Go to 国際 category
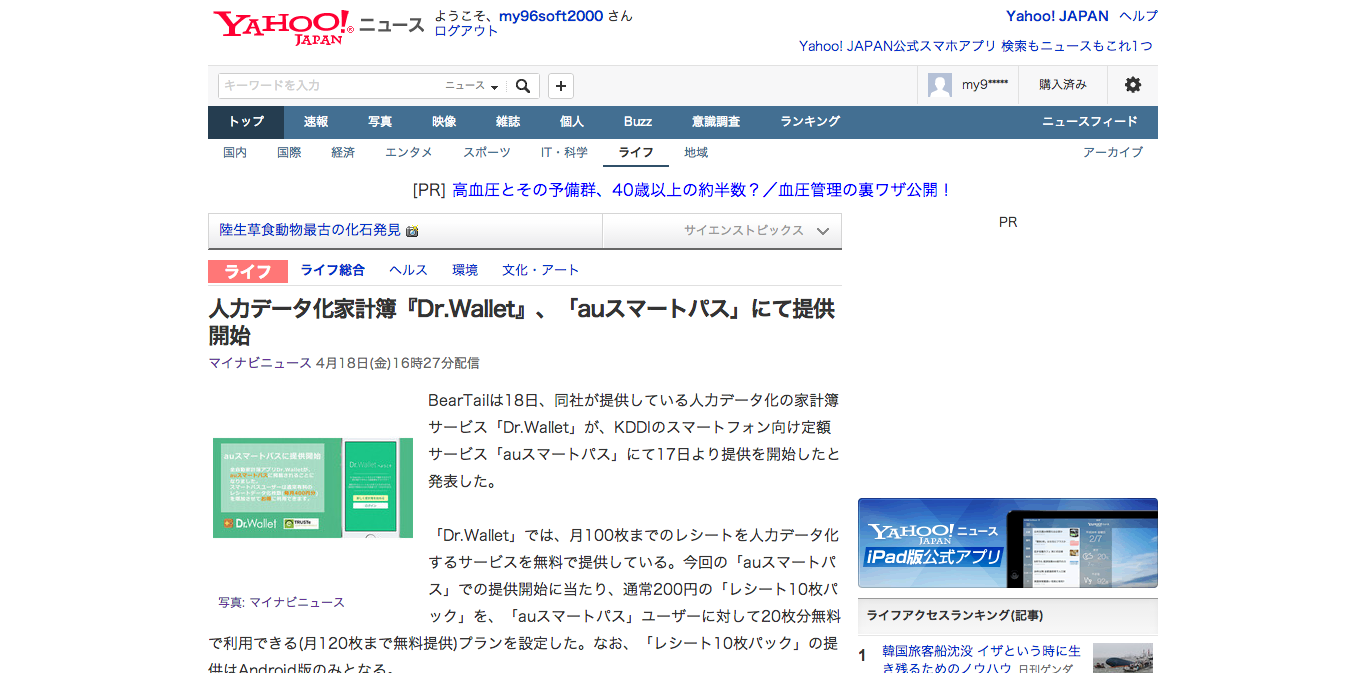 (x=289, y=152)
